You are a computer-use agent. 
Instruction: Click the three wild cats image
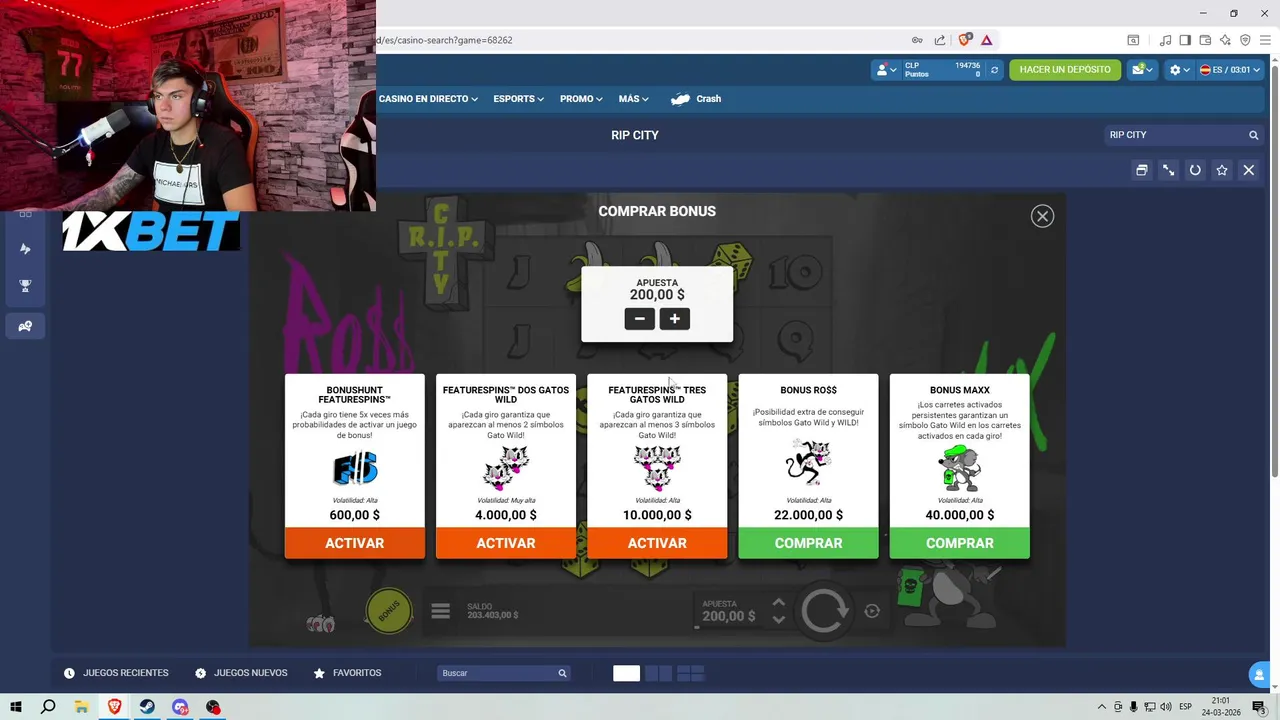pos(657,468)
